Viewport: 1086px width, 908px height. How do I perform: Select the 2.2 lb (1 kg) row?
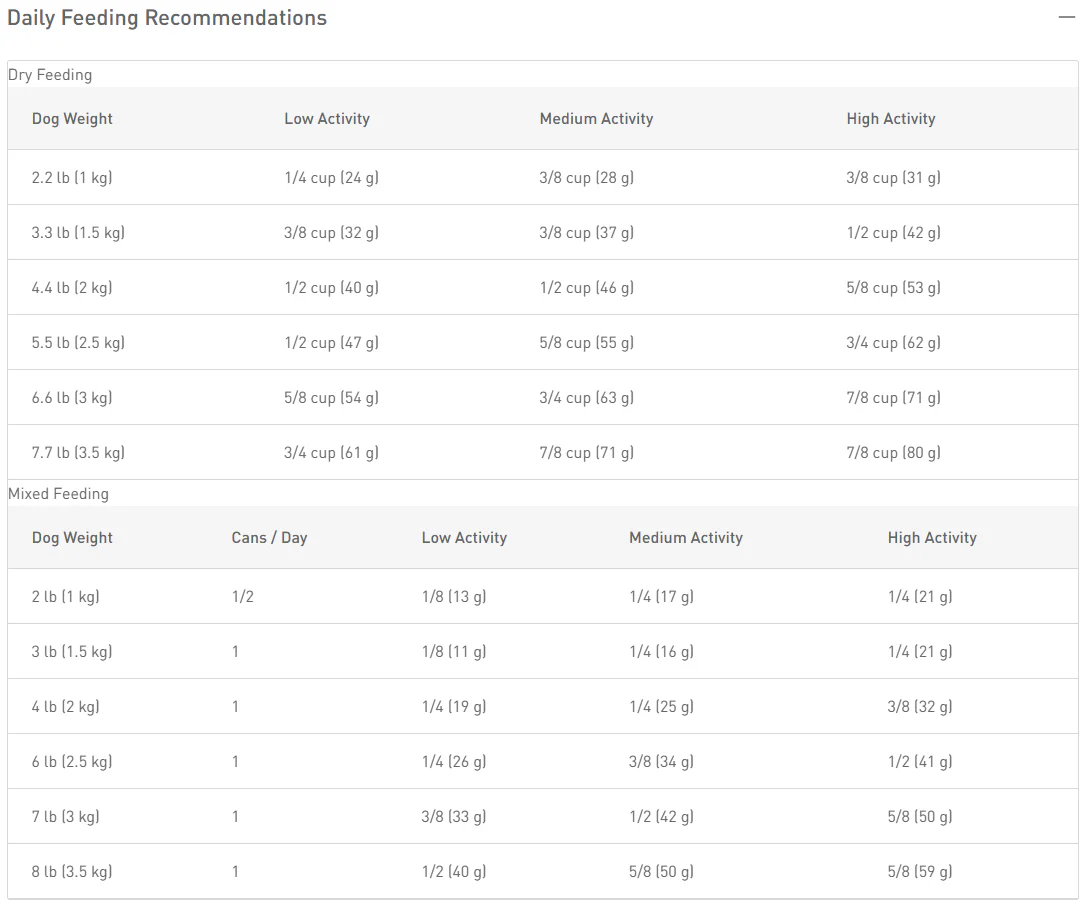(x=543, y=177)
